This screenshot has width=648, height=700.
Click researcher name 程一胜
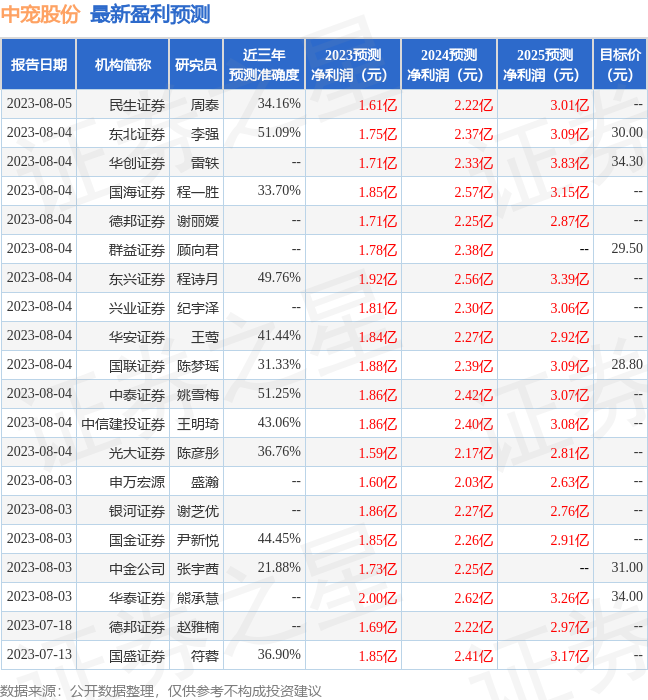[198, 192]
